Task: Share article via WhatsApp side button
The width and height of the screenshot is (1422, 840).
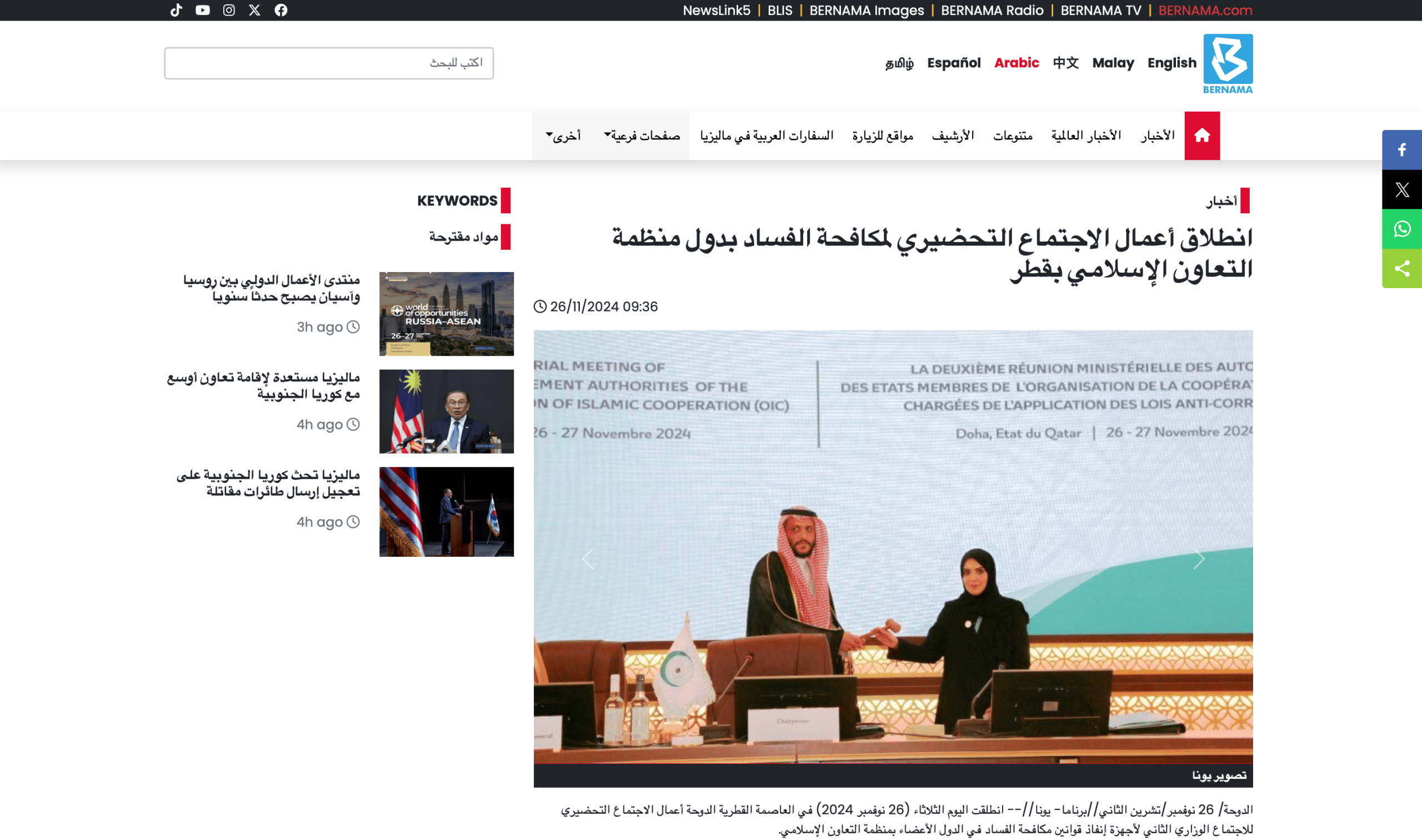Action: tap(1401, 229)
